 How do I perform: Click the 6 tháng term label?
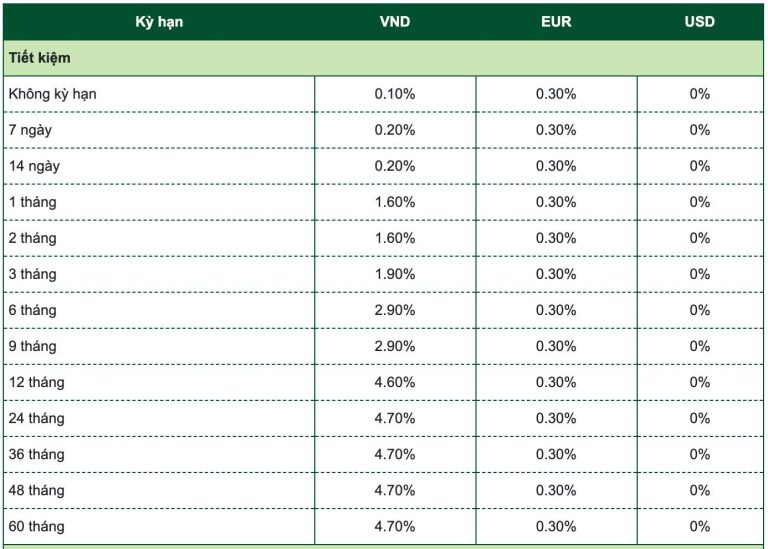tap(33, 310)
